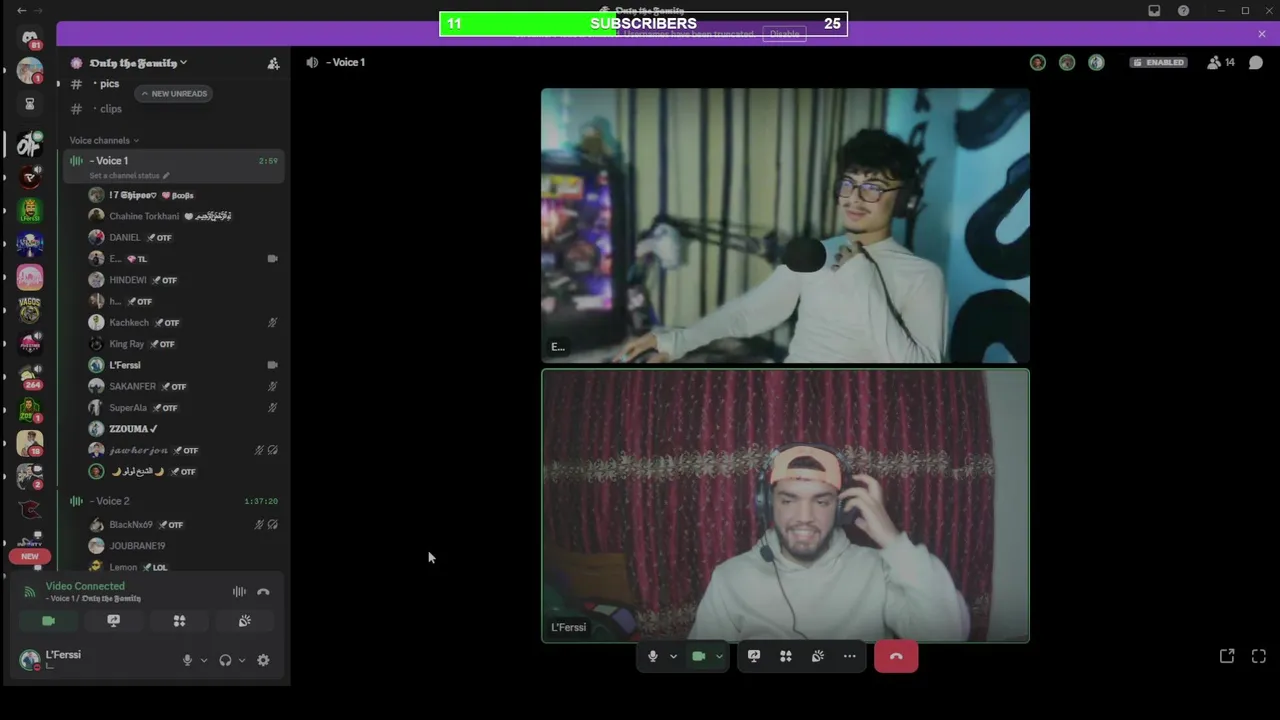1280x720 pixels.
Task: Share your screen from bottom-left panel
Action: 114,621
